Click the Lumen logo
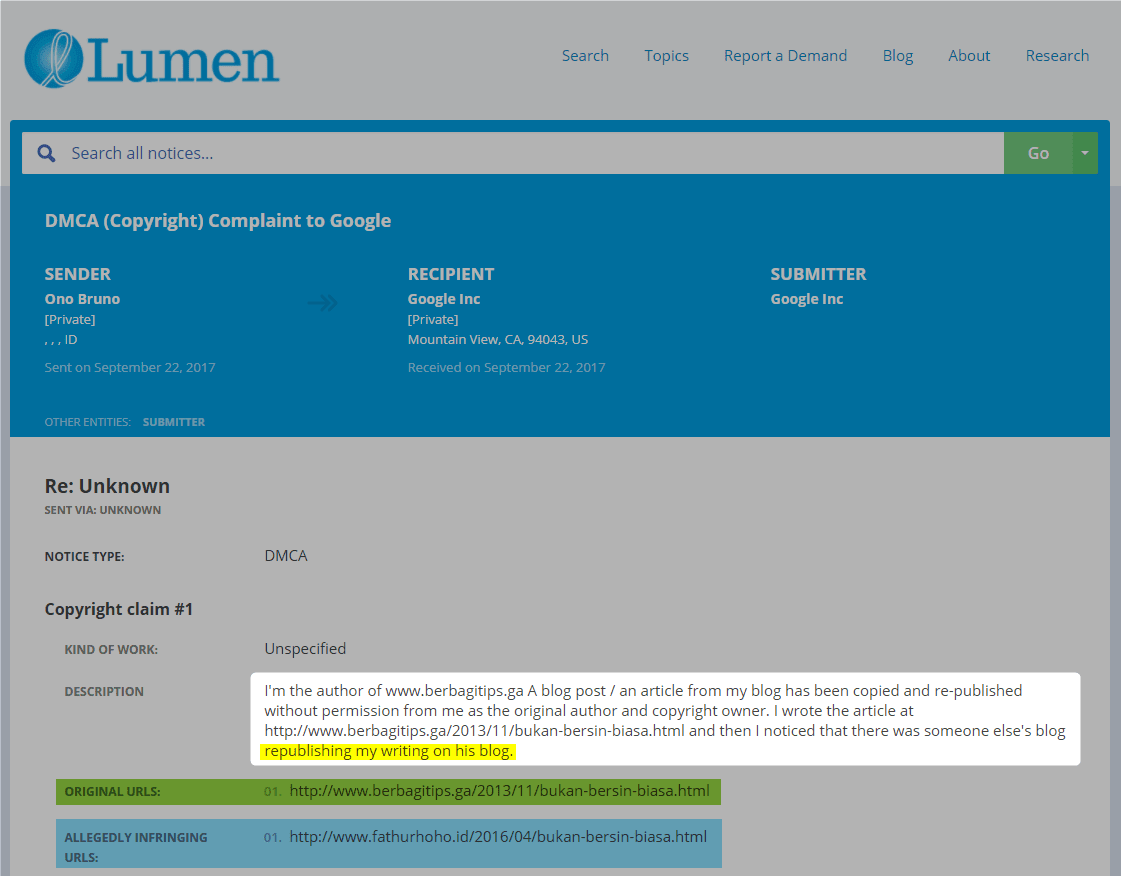Viewport: 1121px width, 876px height. (152, 59)
